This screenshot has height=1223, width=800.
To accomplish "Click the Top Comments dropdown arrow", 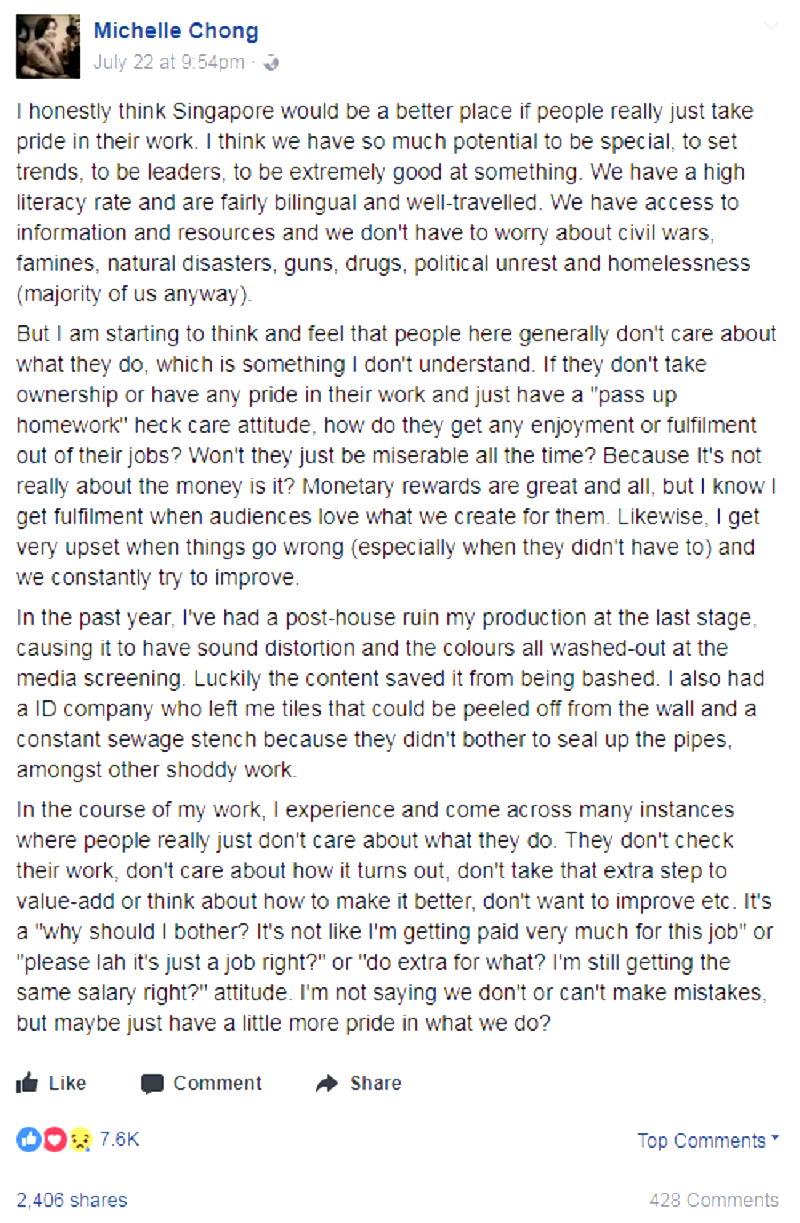I will 775,1139.
